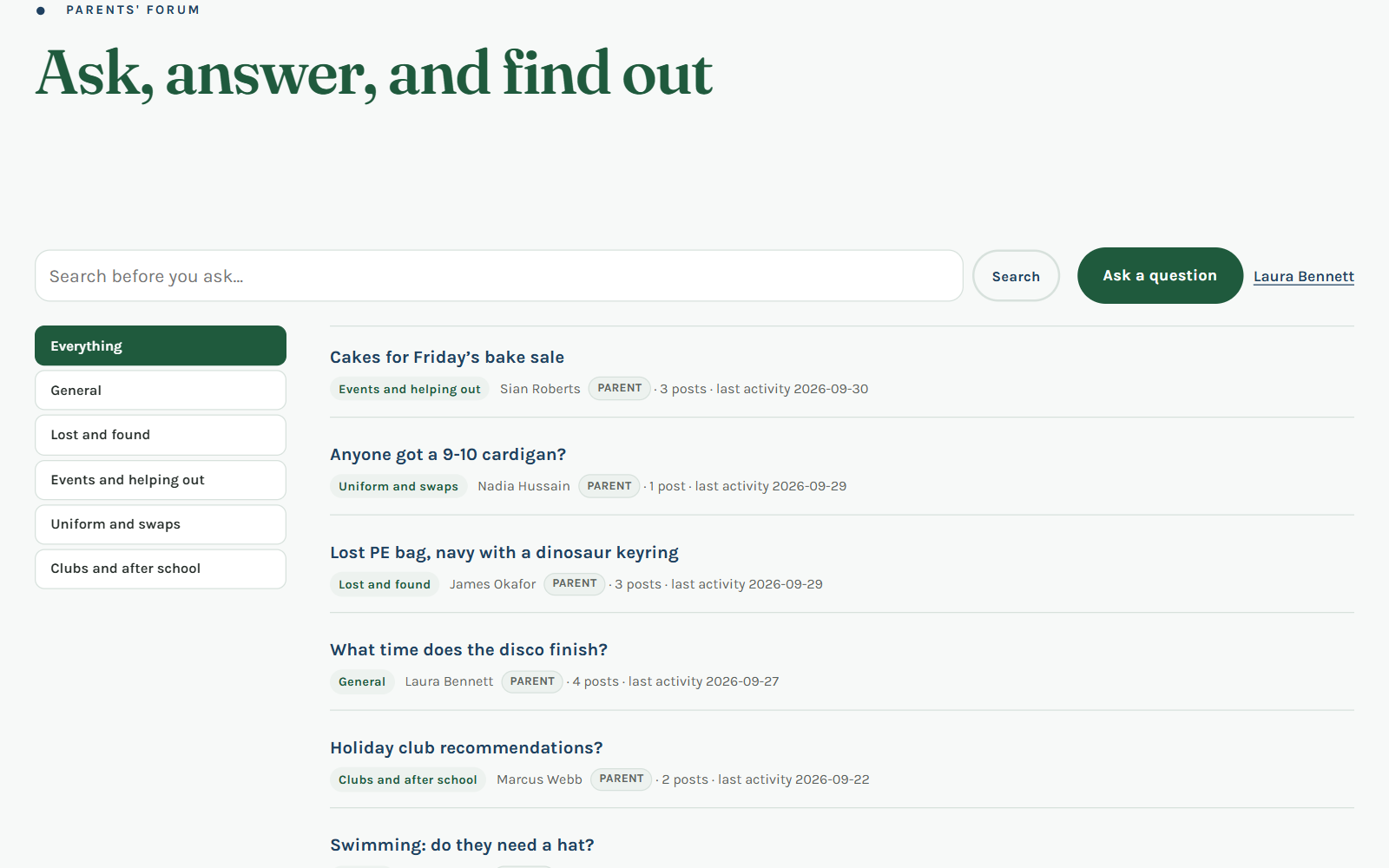Click 'last activity 2026-09-22' text

click(793, 779)
